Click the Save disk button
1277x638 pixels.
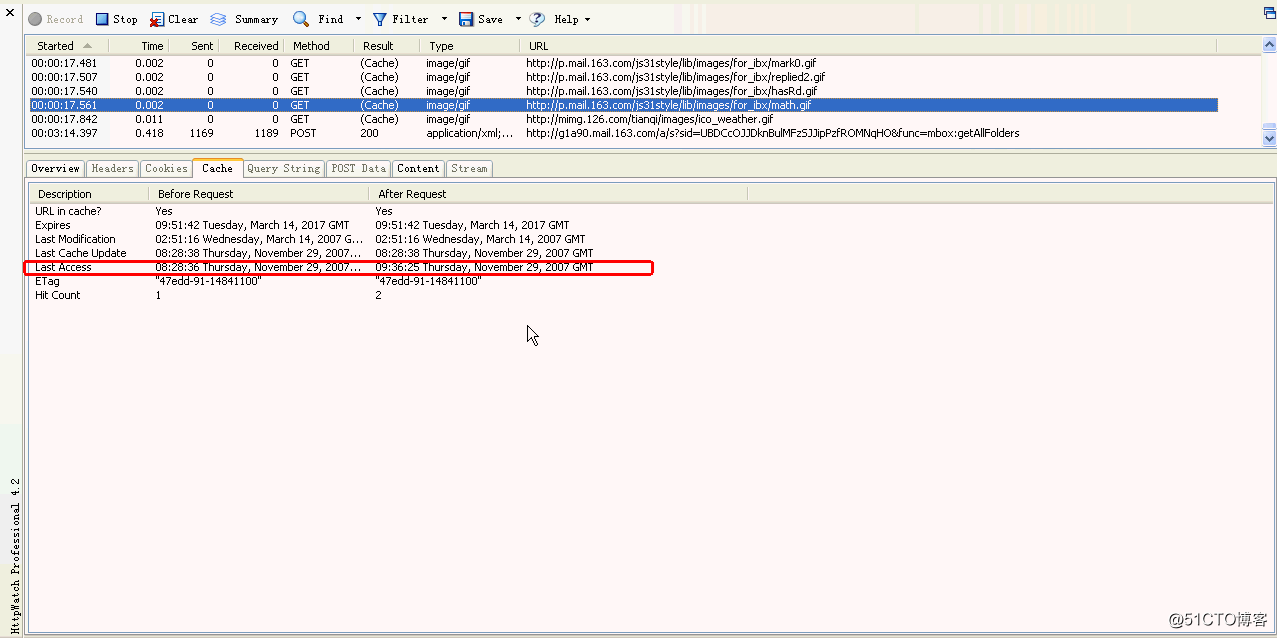pyautogui.click(x=481, y=19)
